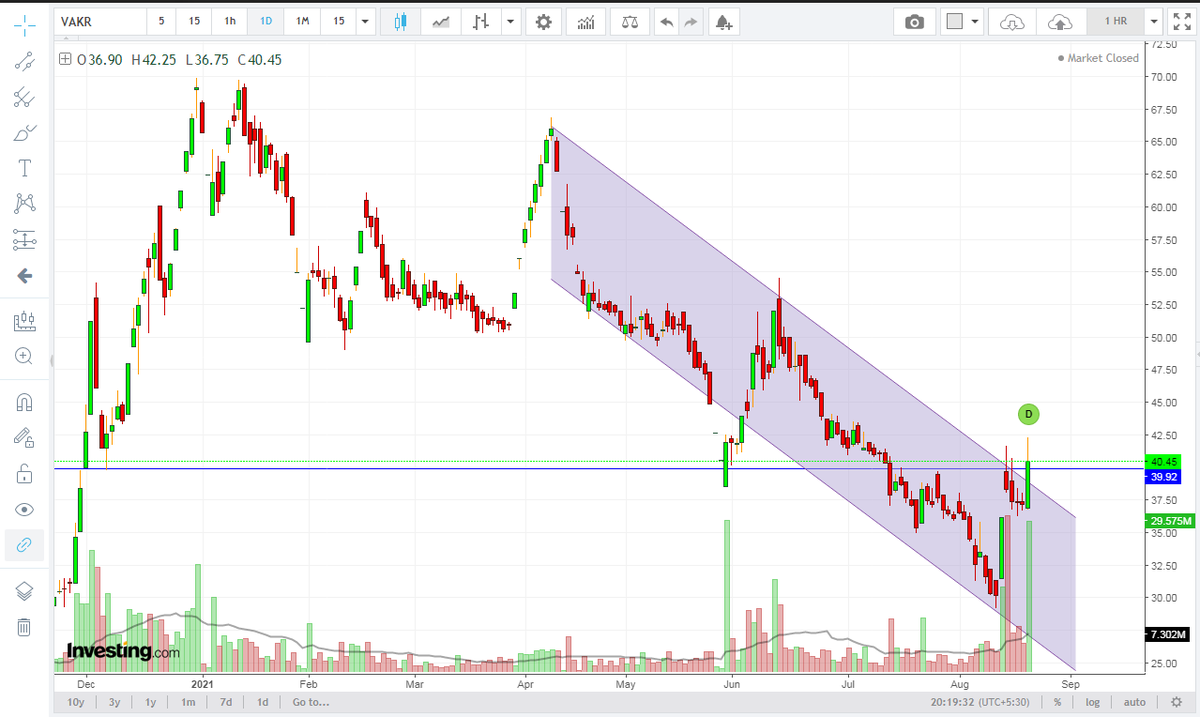This screenshot has width=1200, height=717.
Task: Expand the chart legend plus box
Action: point(66,59)
